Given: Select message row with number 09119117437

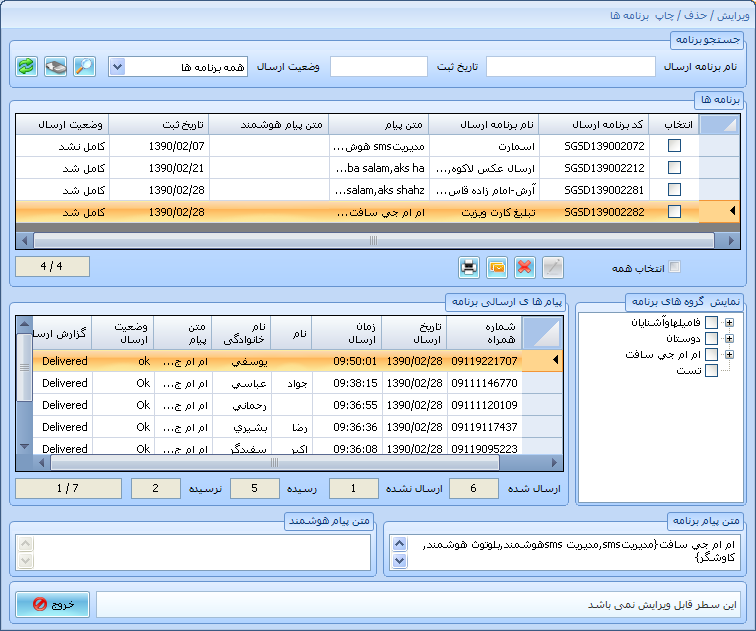Looking at the screenshot, I should [x=298, y=427].
